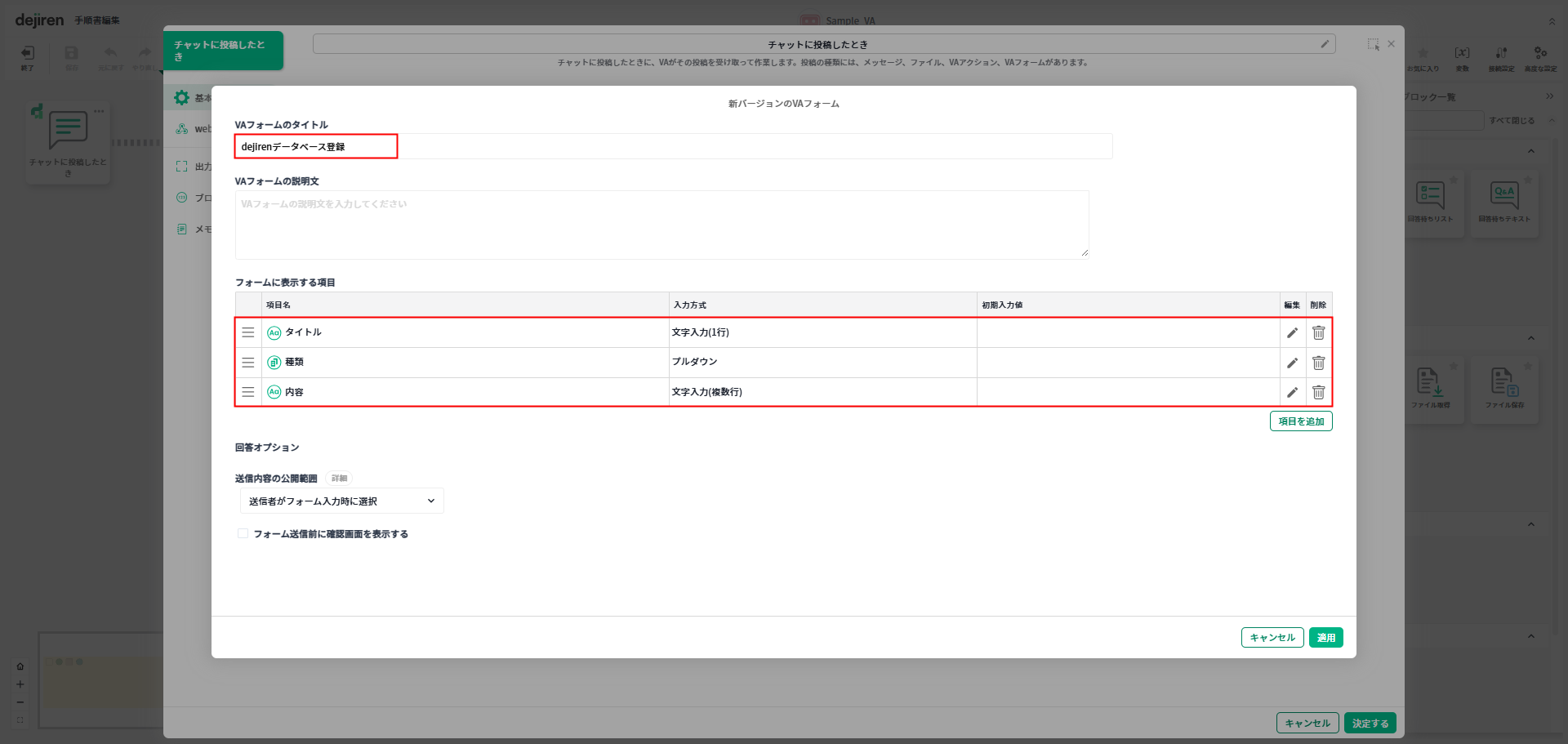The image size is (1568, 744).
Task: Click the drag handle of the タイトル row
Action: (x=248, y=332)
